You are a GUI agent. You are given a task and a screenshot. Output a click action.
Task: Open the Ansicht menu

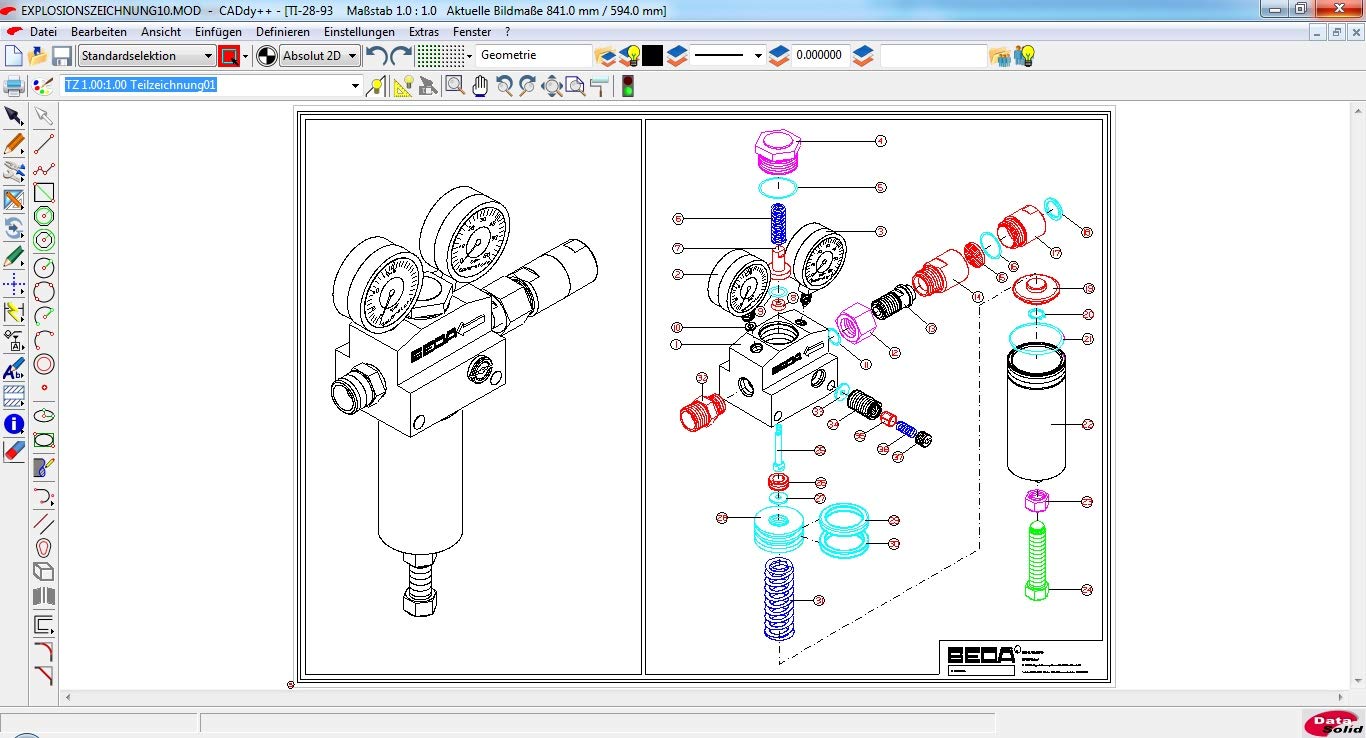(x=161, y=32)
